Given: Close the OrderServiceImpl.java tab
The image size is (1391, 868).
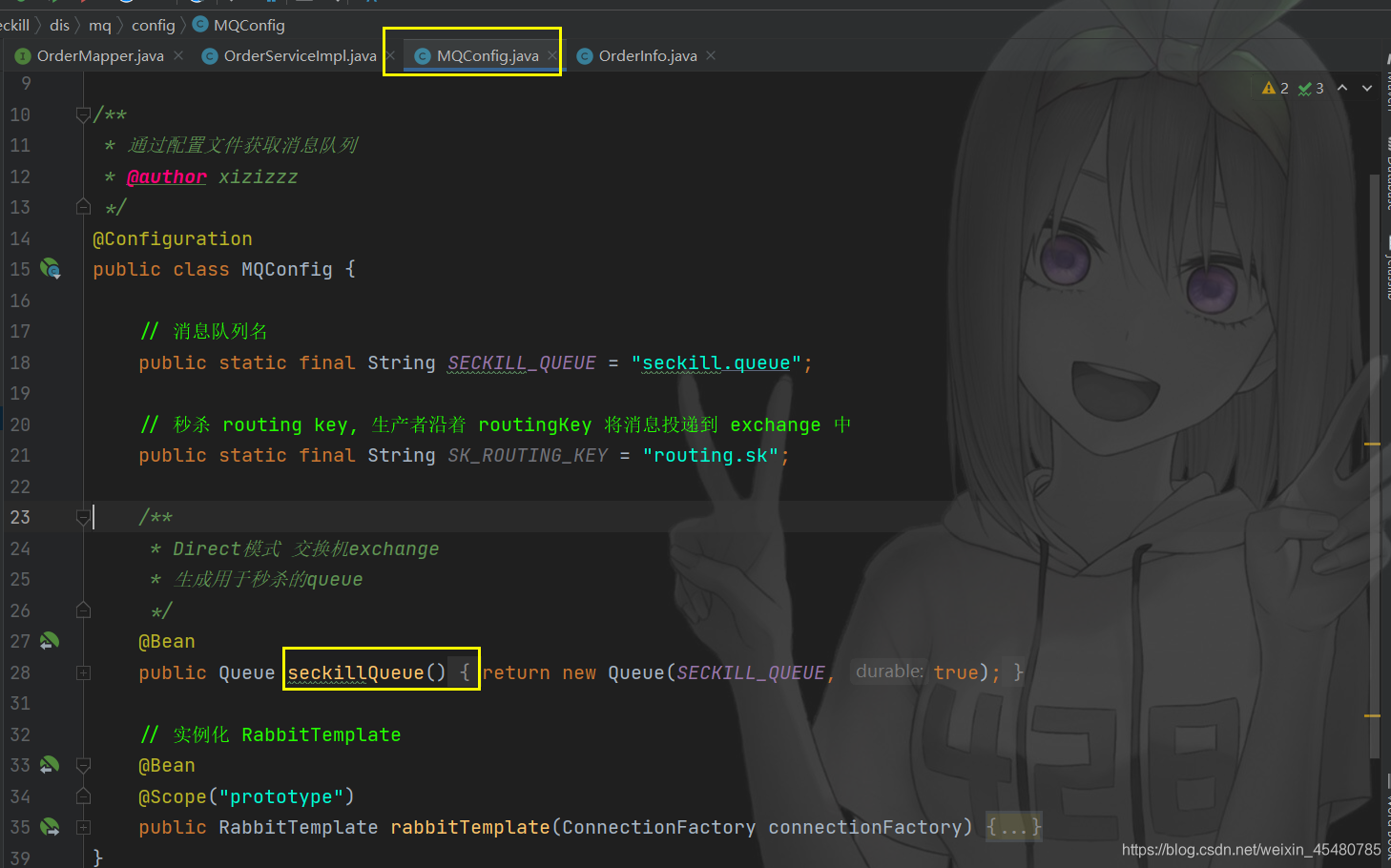Looking at the screenshot, I should 389,56.
